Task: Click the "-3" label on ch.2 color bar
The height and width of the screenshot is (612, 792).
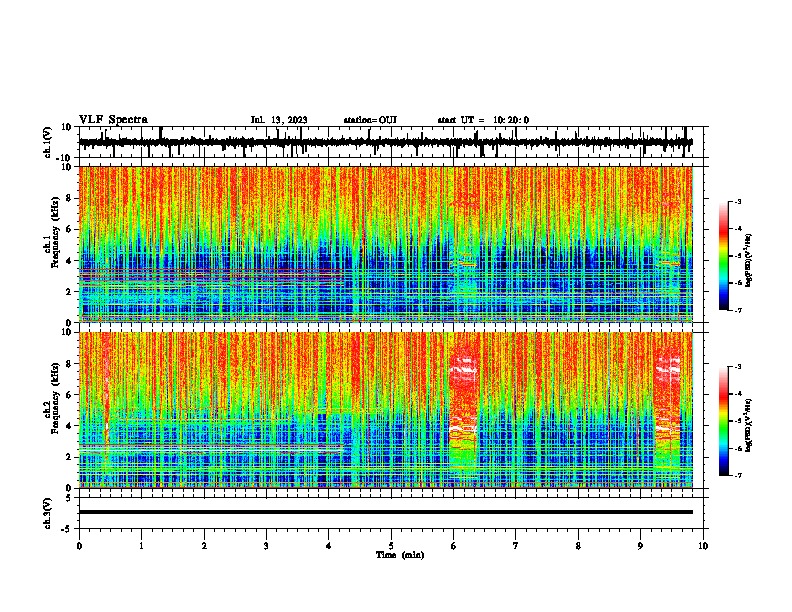Action: pyautogui.click(x=738, y=367)
